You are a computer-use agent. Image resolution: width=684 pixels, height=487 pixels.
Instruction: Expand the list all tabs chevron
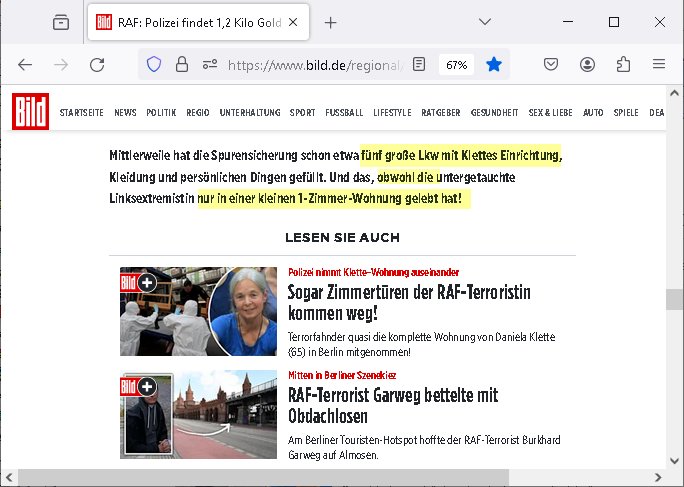point(485,22)
